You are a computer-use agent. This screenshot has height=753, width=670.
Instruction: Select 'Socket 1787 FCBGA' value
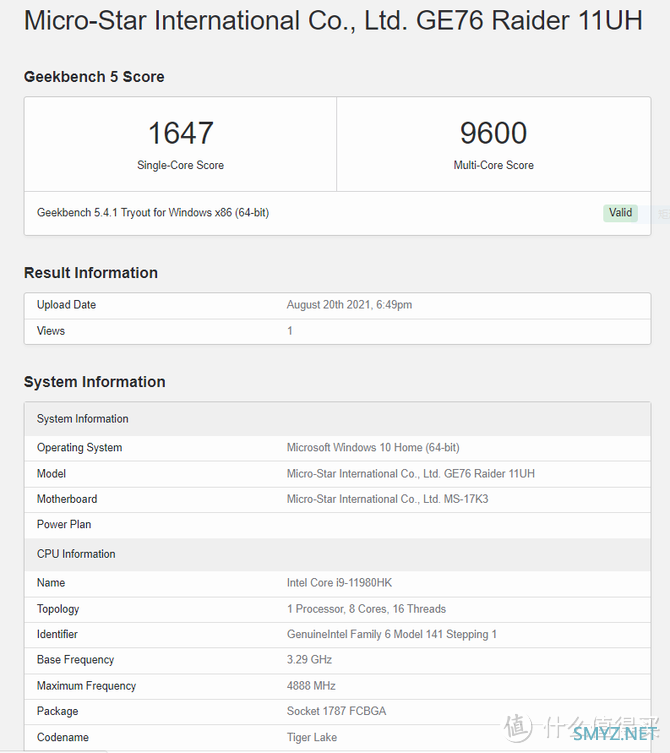pos(336,711)
